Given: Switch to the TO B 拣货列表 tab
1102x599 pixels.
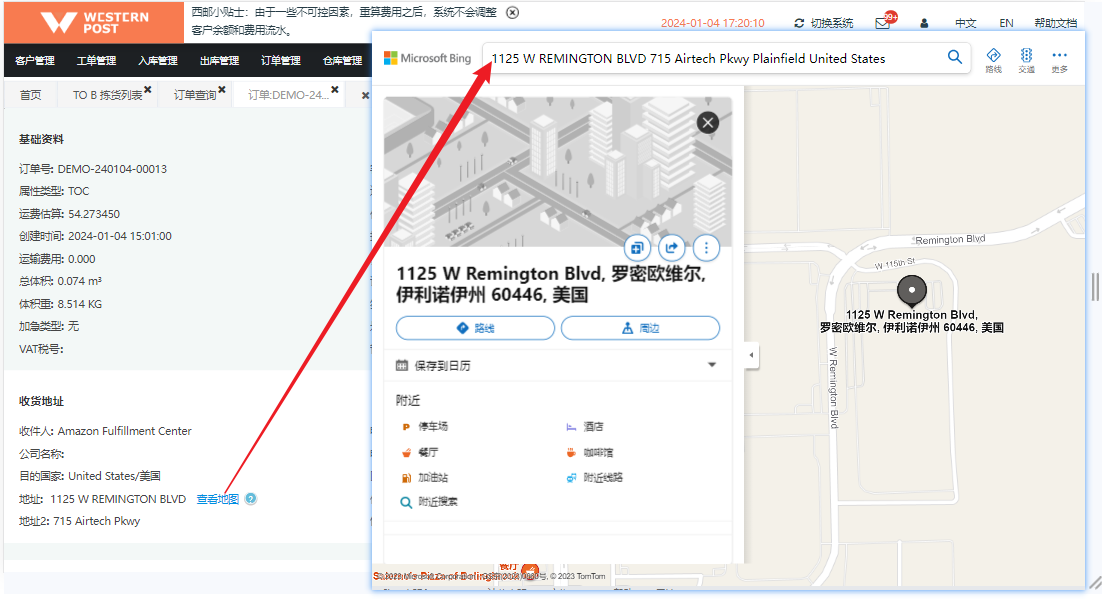Looking at the screenshot, I should pyautogui.click(x=107, y=95).
